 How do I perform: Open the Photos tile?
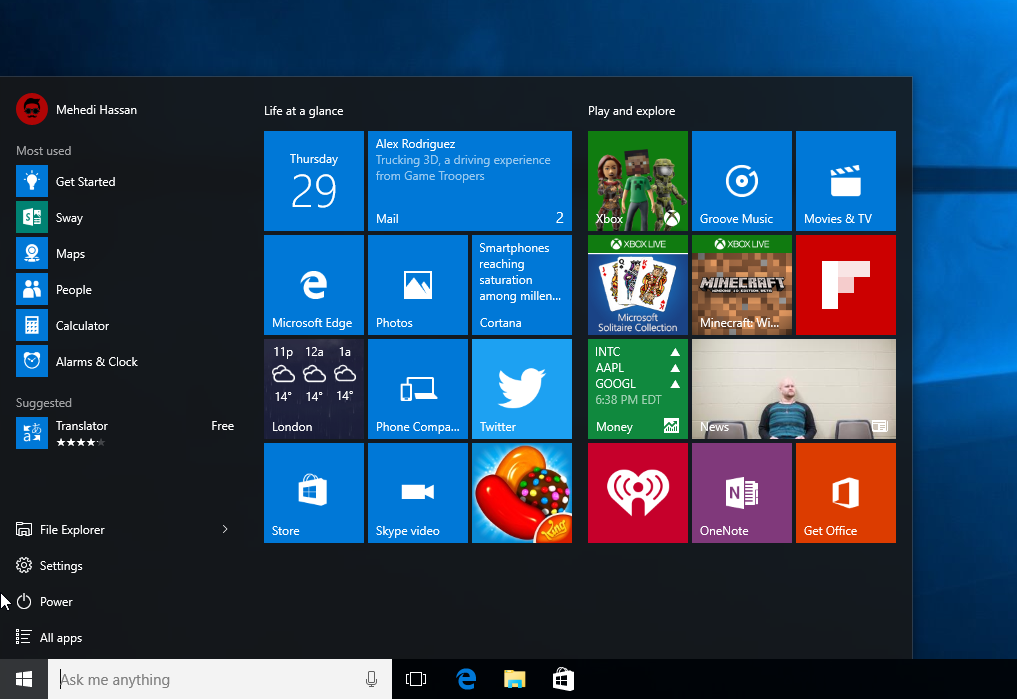418,285
